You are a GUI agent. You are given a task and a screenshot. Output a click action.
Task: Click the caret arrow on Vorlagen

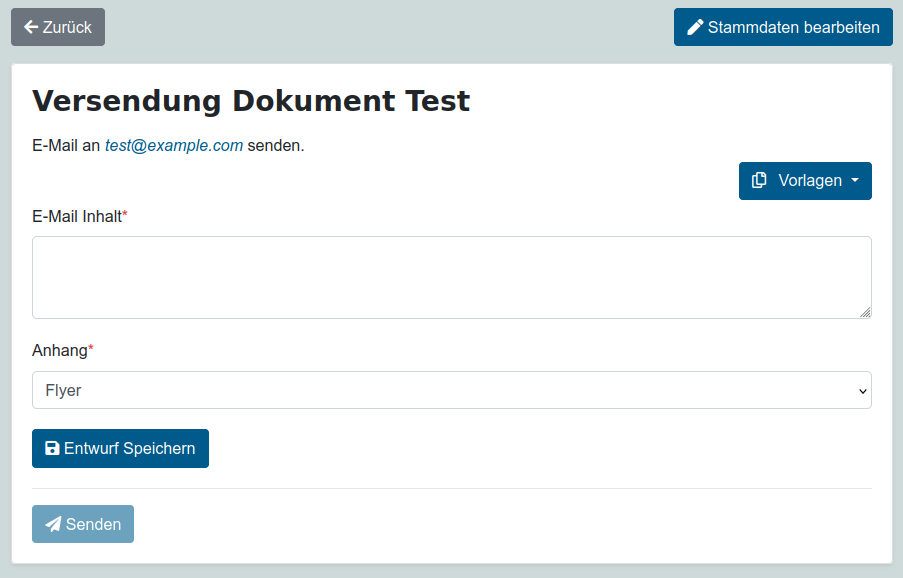click(x=855, y=181)
